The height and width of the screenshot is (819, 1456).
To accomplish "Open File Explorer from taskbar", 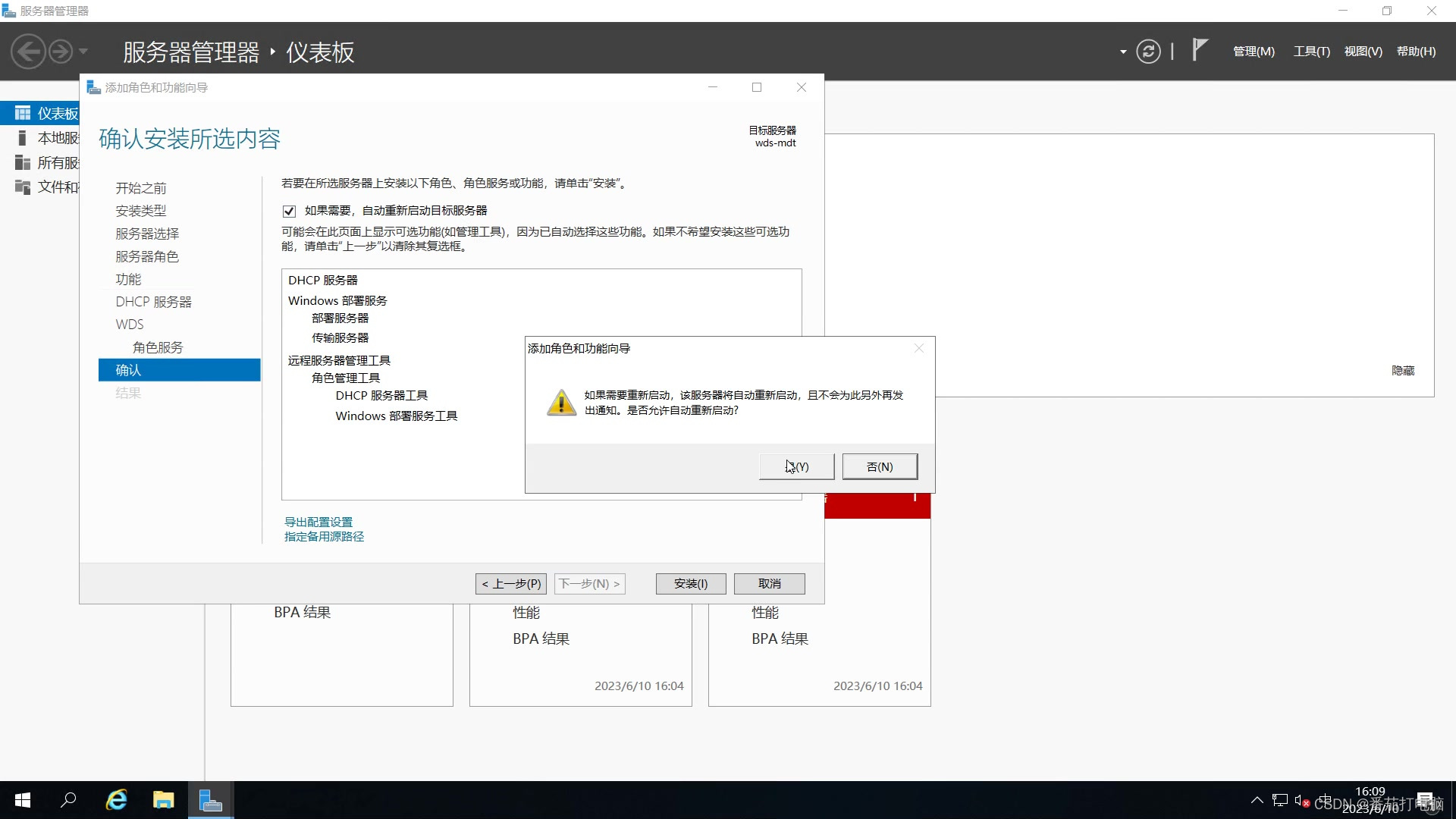I will 163,800.
